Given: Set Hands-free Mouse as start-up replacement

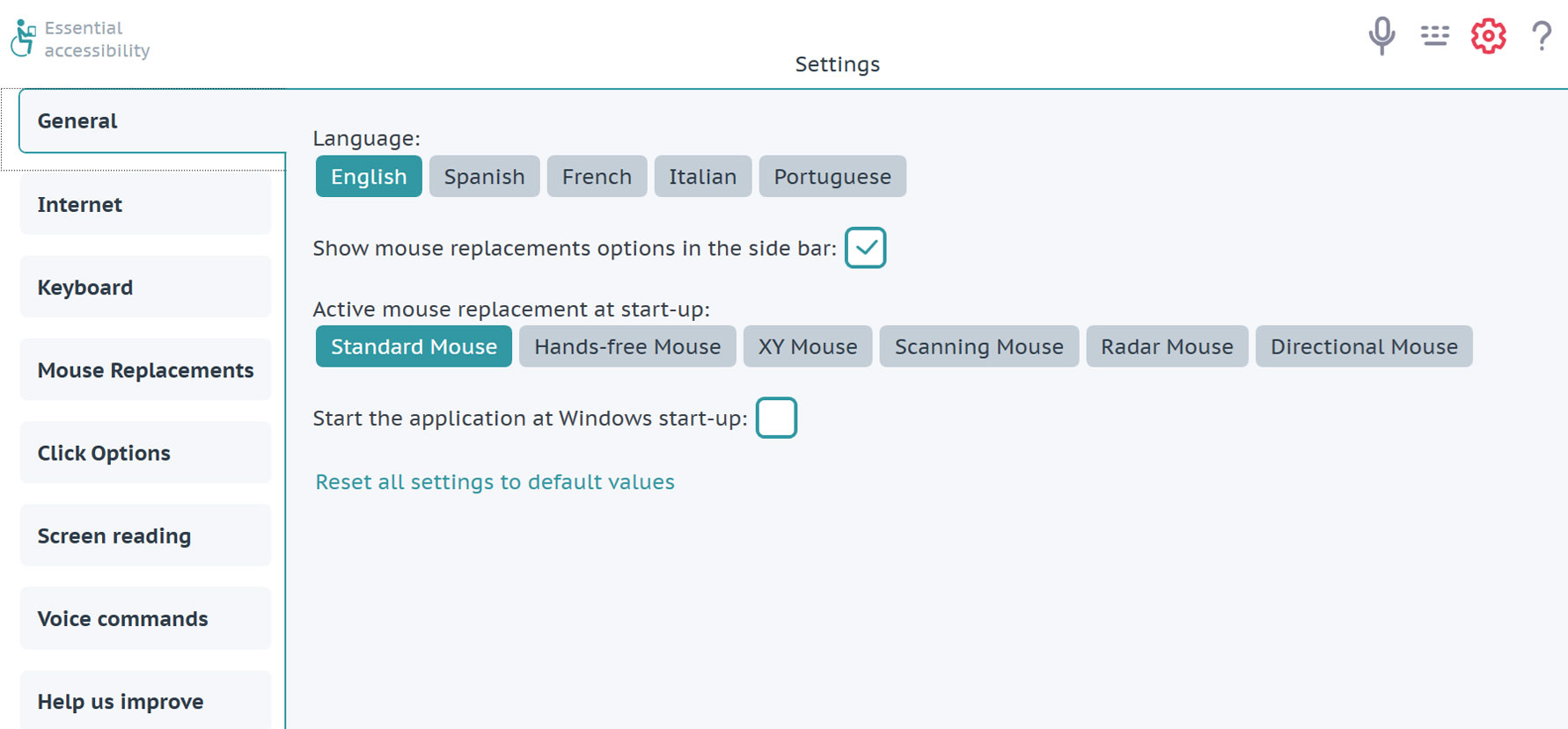Looking at the screenshot, I should (627, 346).
